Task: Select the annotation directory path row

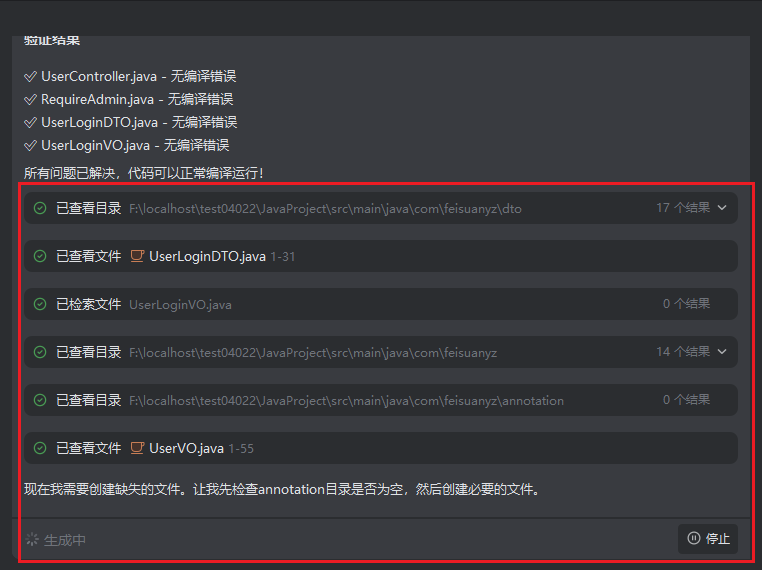Action: click(346, 400)
